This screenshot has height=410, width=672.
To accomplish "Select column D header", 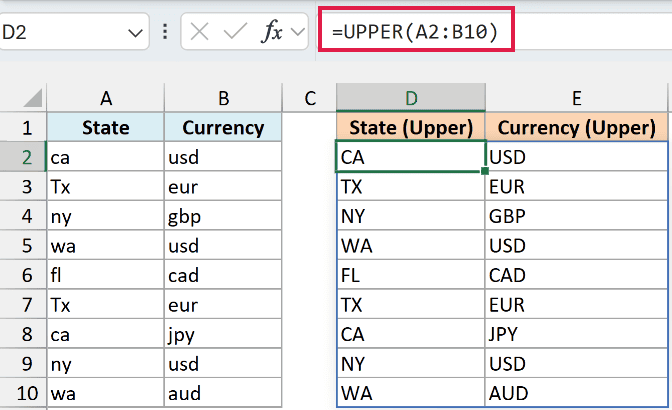I will click(x=411, y=98).
